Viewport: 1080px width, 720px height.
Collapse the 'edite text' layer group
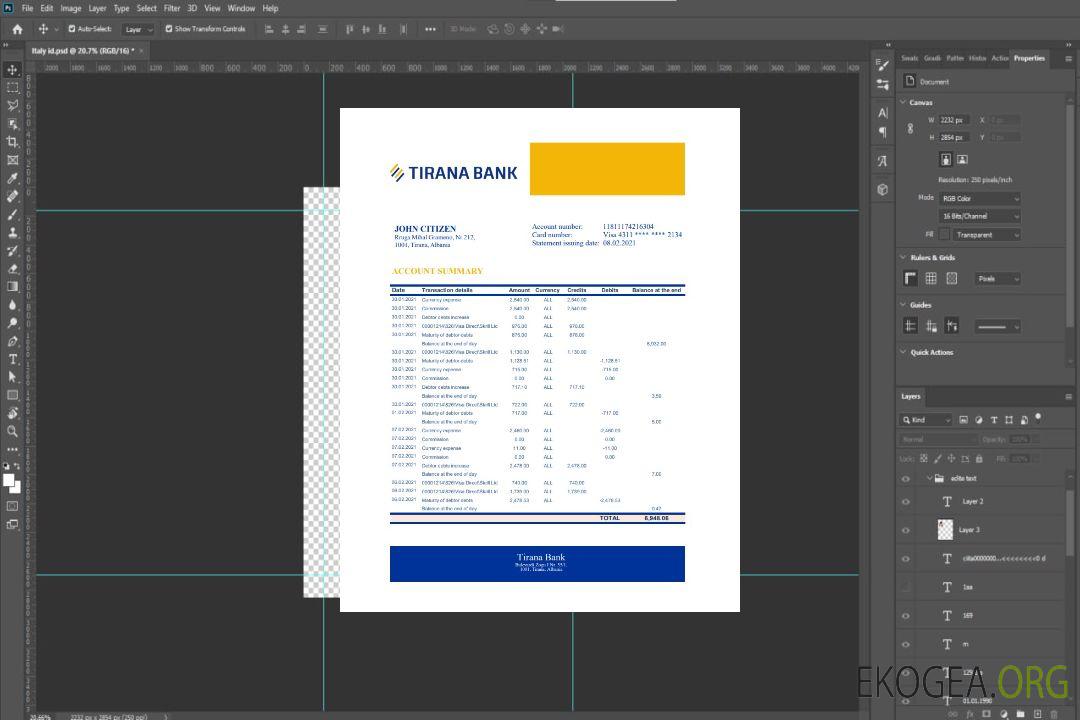[x=929, y=478]
